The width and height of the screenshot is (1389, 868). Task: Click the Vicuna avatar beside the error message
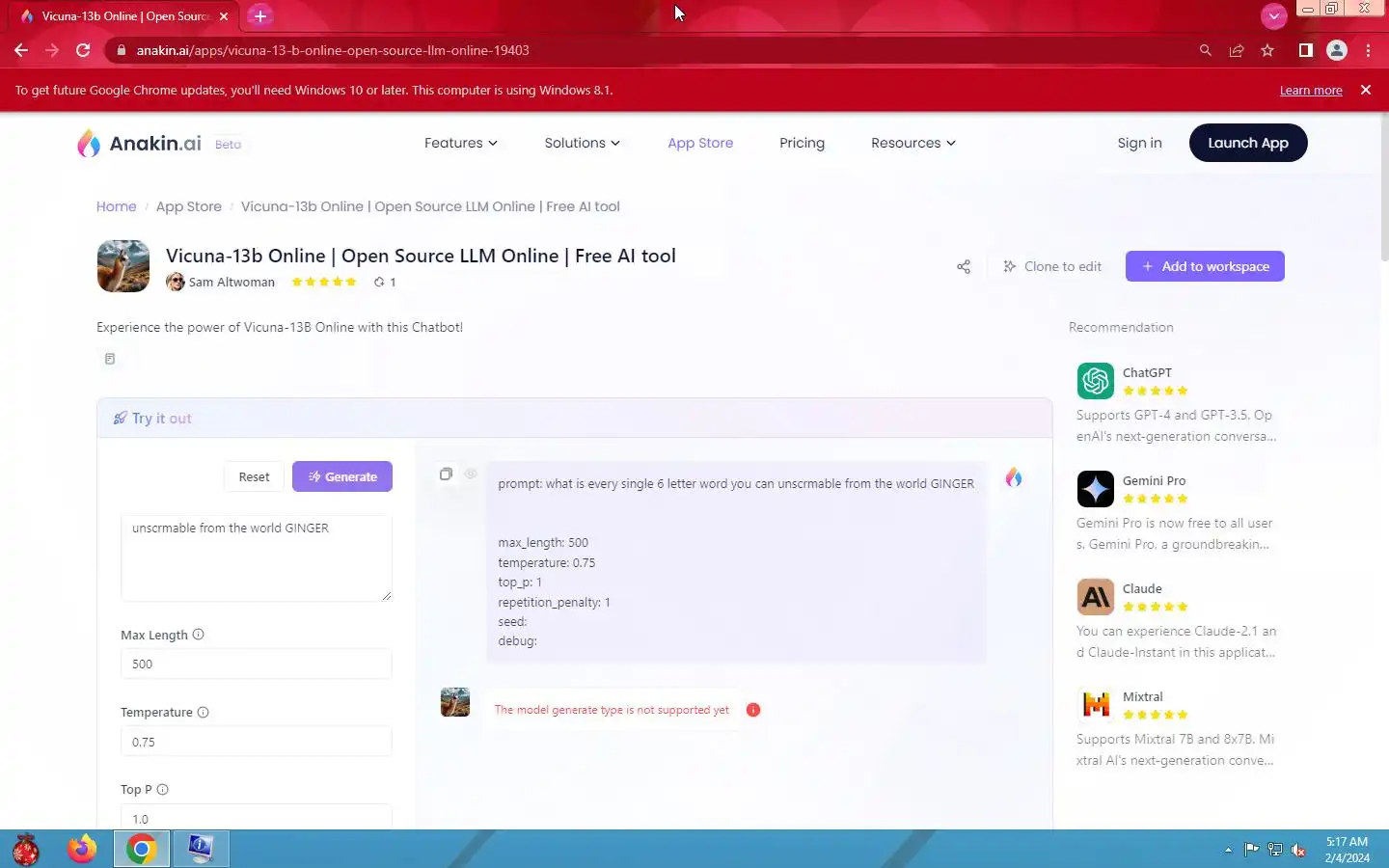pyautogui.click(x=455, y=702)
